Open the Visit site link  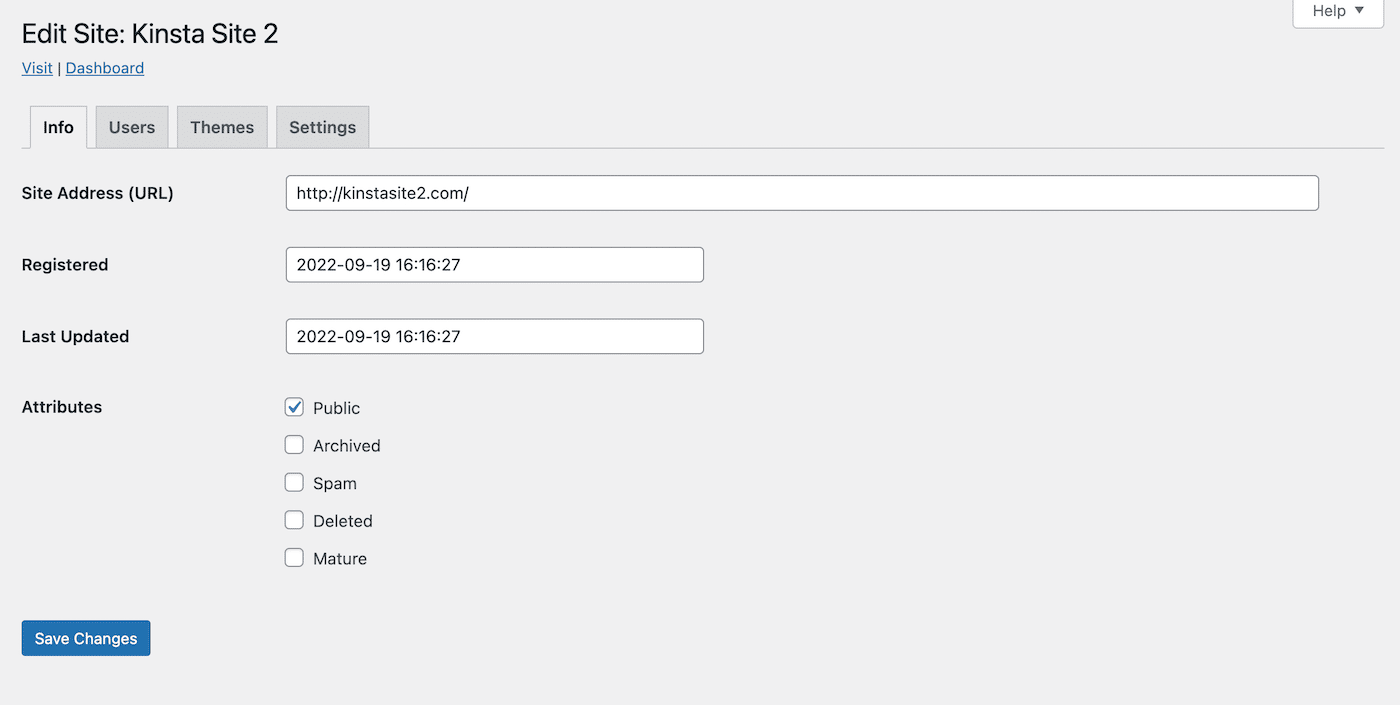(x=37, y=68)
